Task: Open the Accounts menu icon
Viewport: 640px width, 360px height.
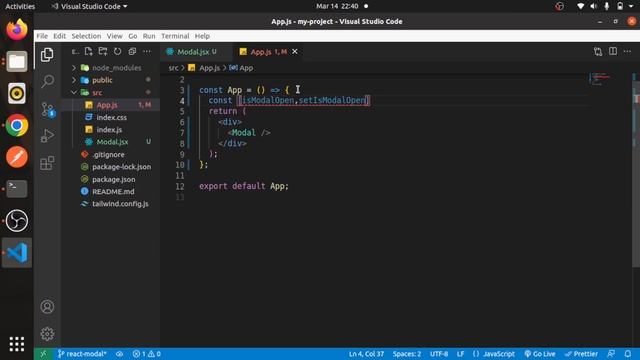Action: pos(47,307)
